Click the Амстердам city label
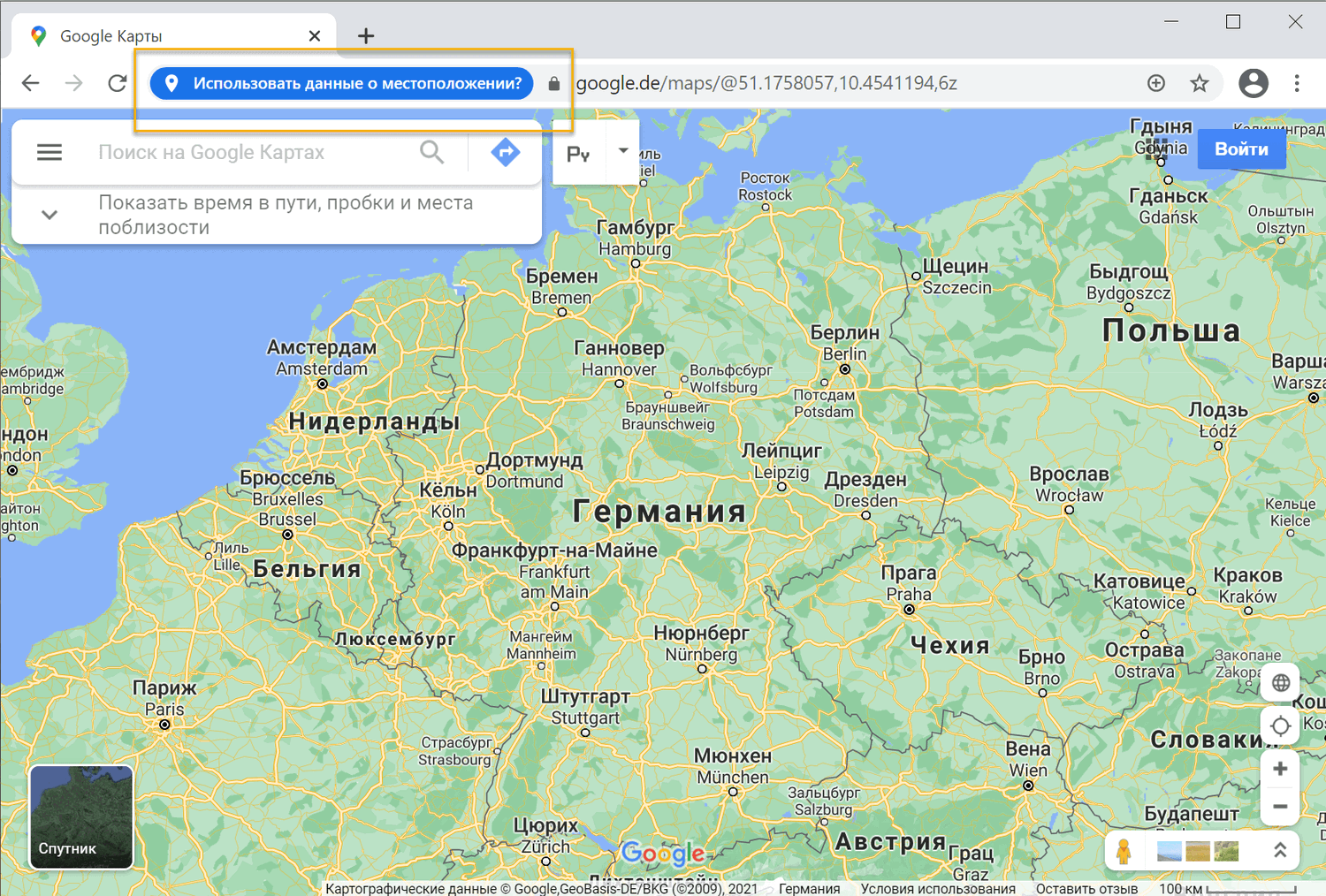 322,347
